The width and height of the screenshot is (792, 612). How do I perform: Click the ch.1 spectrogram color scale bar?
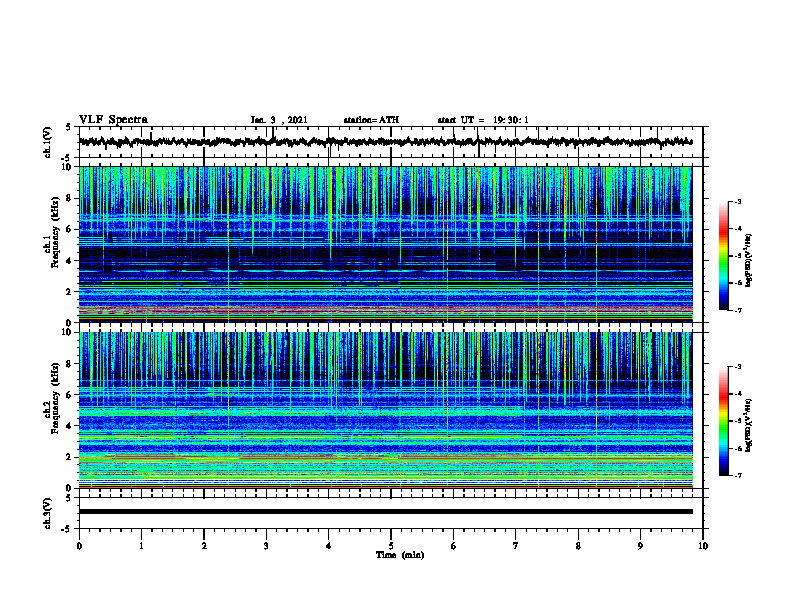tap(724, 256)
